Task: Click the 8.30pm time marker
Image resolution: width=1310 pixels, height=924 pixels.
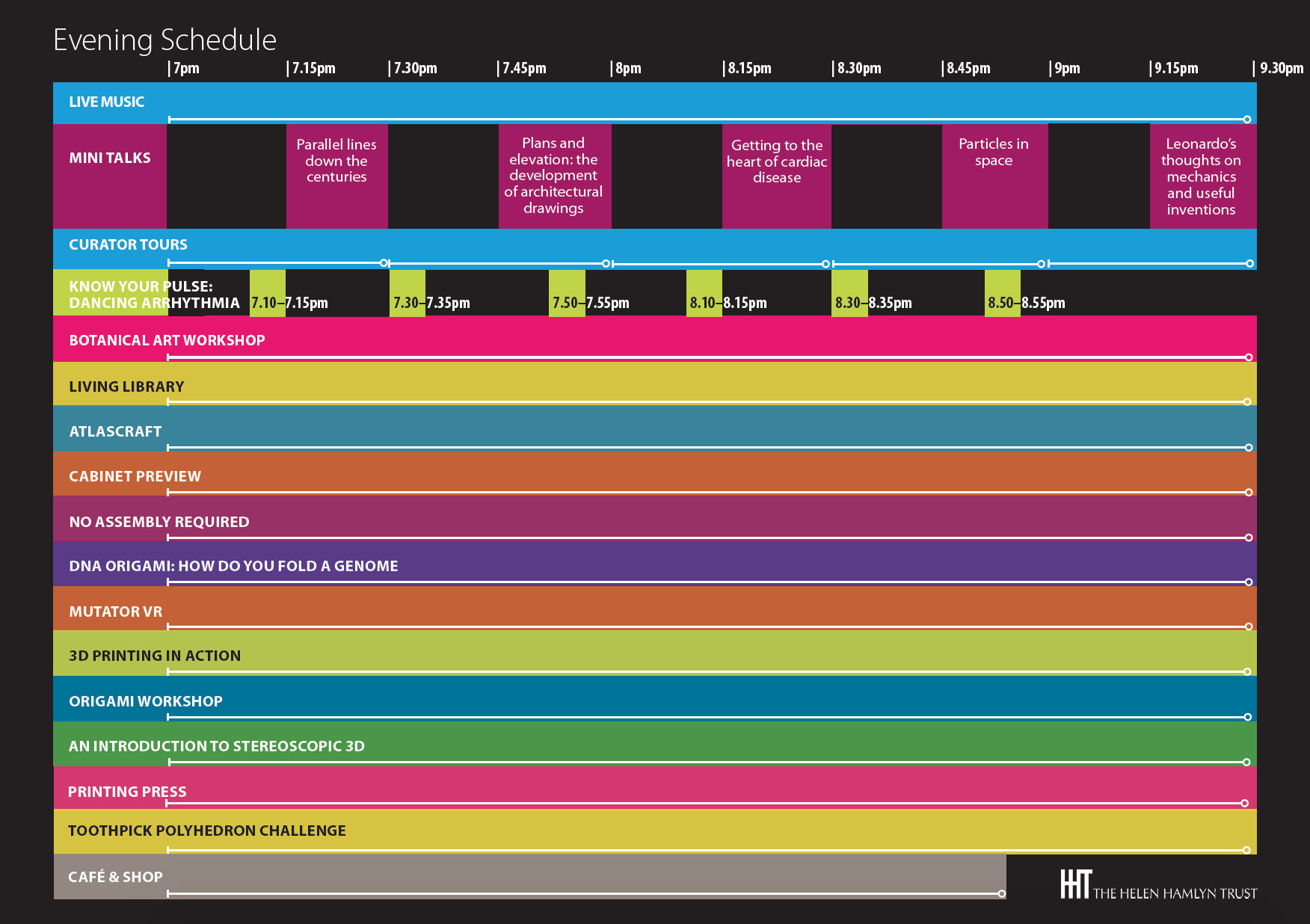Action: 857,68
